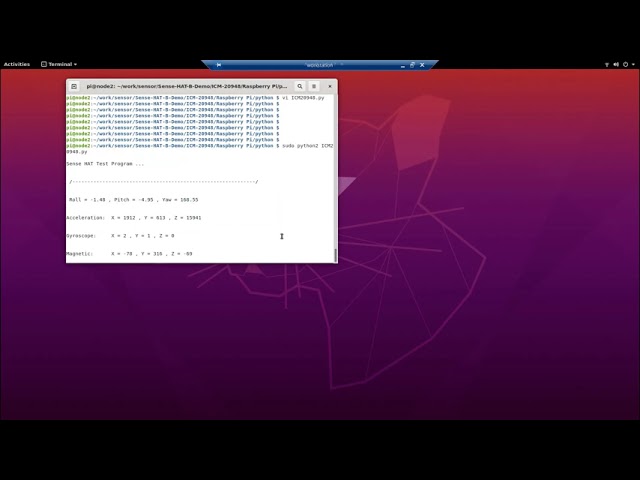Click the new tab icon in terminal header
The width and height of the screenshot is (640, 480).
(74, 86)
